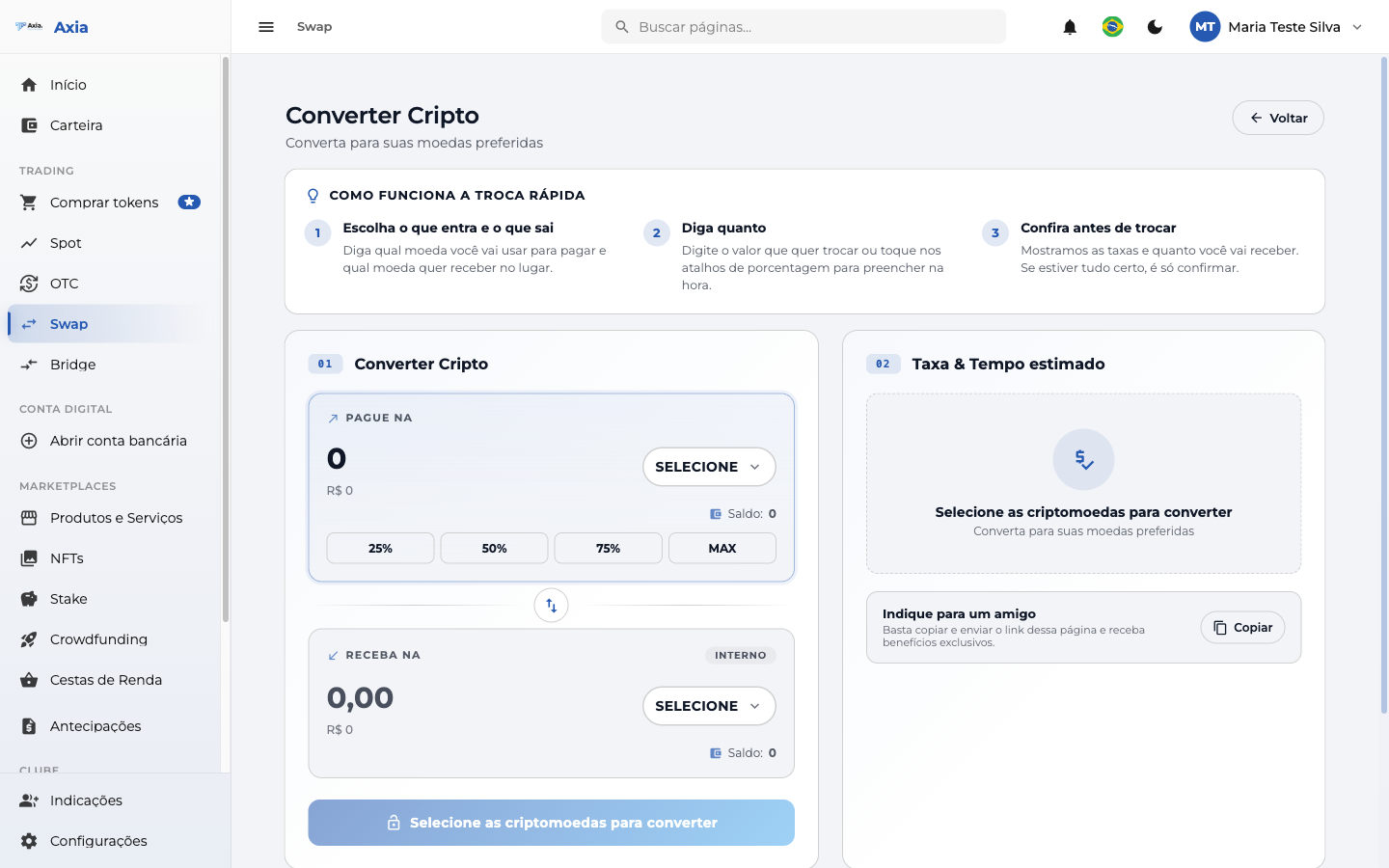Click the Bridge icon in the sidebar
Viewport: 1389px width, 868px height.
coord(29,365)
